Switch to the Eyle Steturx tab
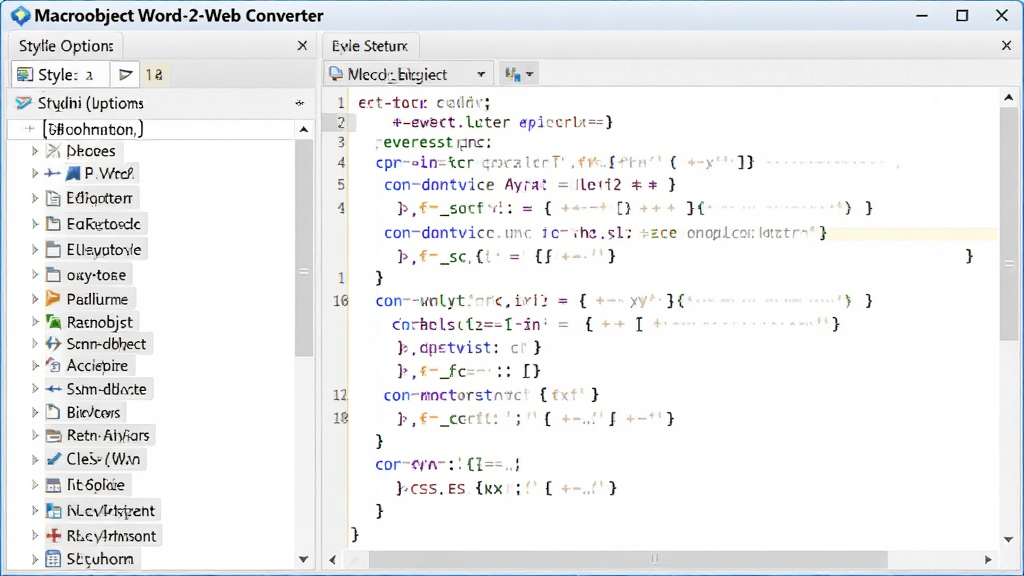Viewport: 1024px width, 576px height. click(x=370, y=46)
